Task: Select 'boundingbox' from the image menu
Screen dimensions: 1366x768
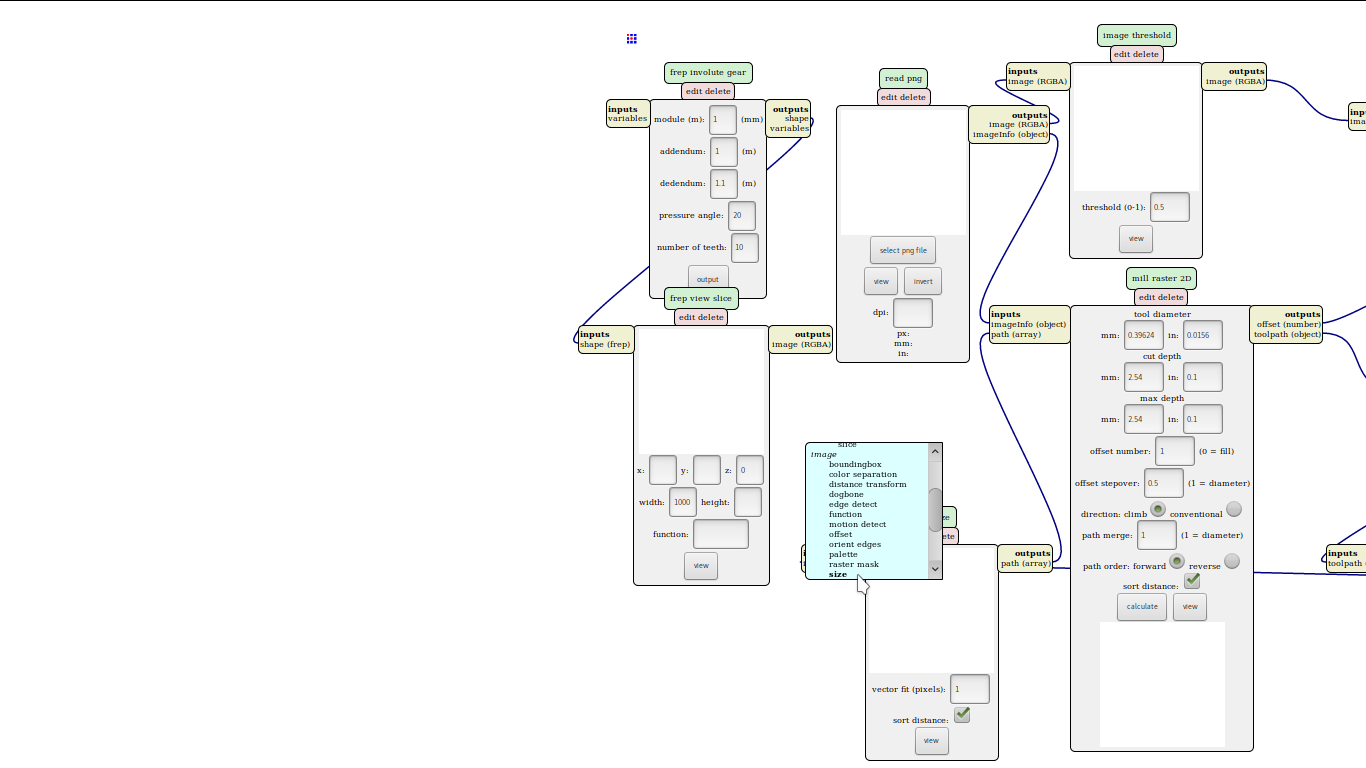Action: pyautogui.click(x=855, y=464)
